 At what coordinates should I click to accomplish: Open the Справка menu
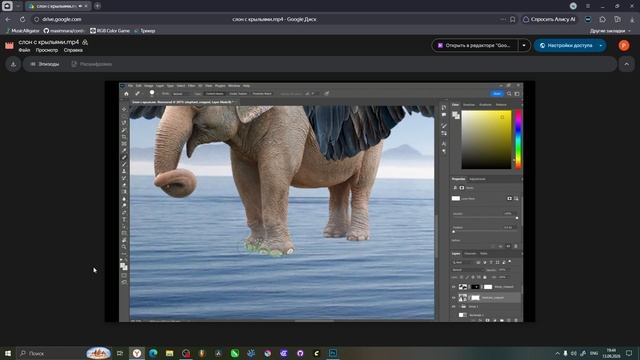(x=73, y=50)
